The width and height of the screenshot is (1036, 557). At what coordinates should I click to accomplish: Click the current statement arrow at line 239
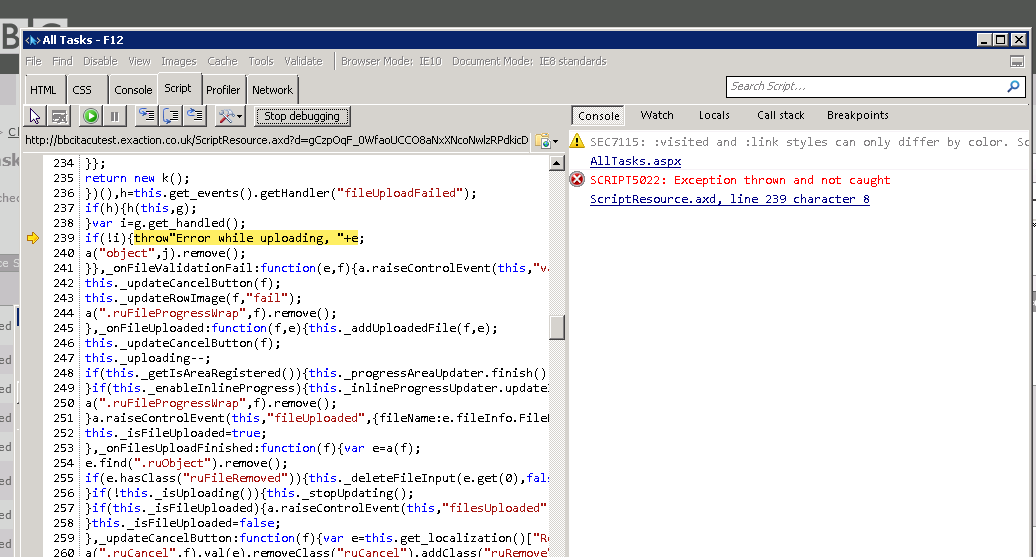(33, 238)
